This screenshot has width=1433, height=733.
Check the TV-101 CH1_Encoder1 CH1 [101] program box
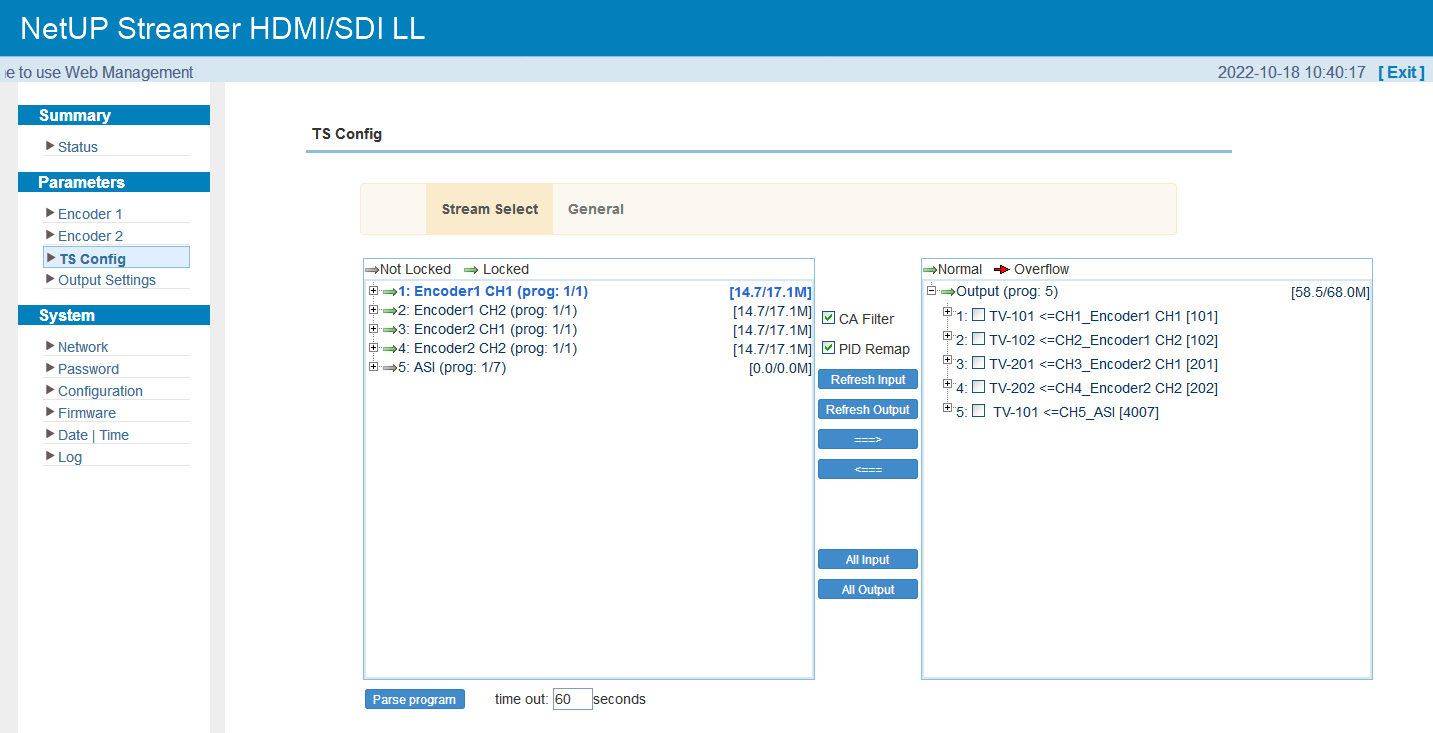click(979, 316)
